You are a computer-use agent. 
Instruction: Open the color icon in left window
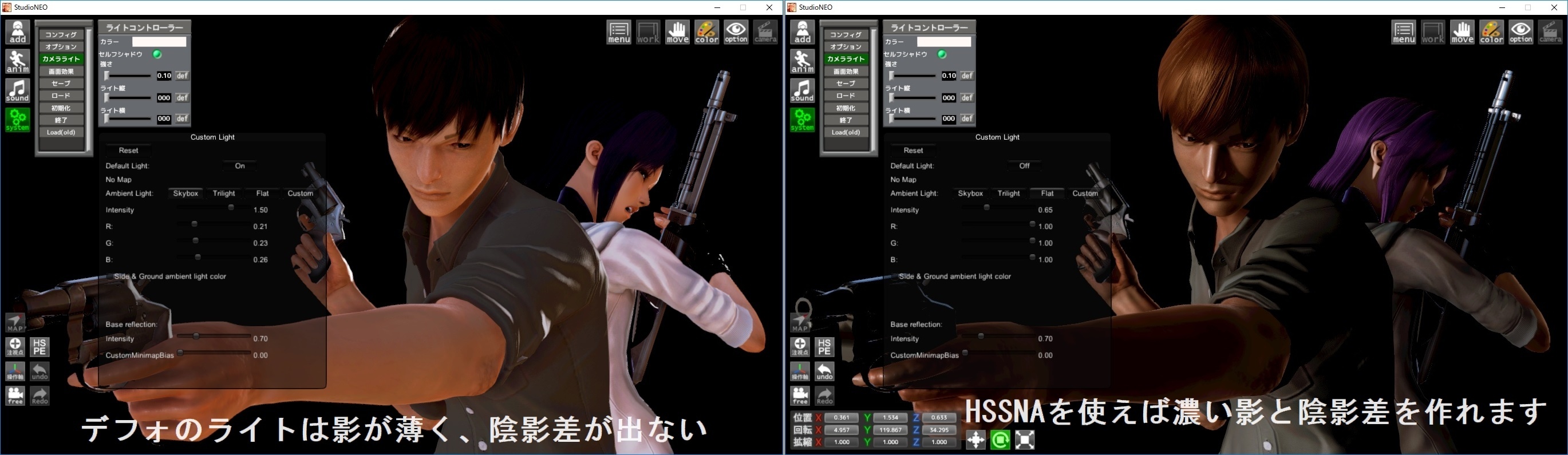[706, 32]
